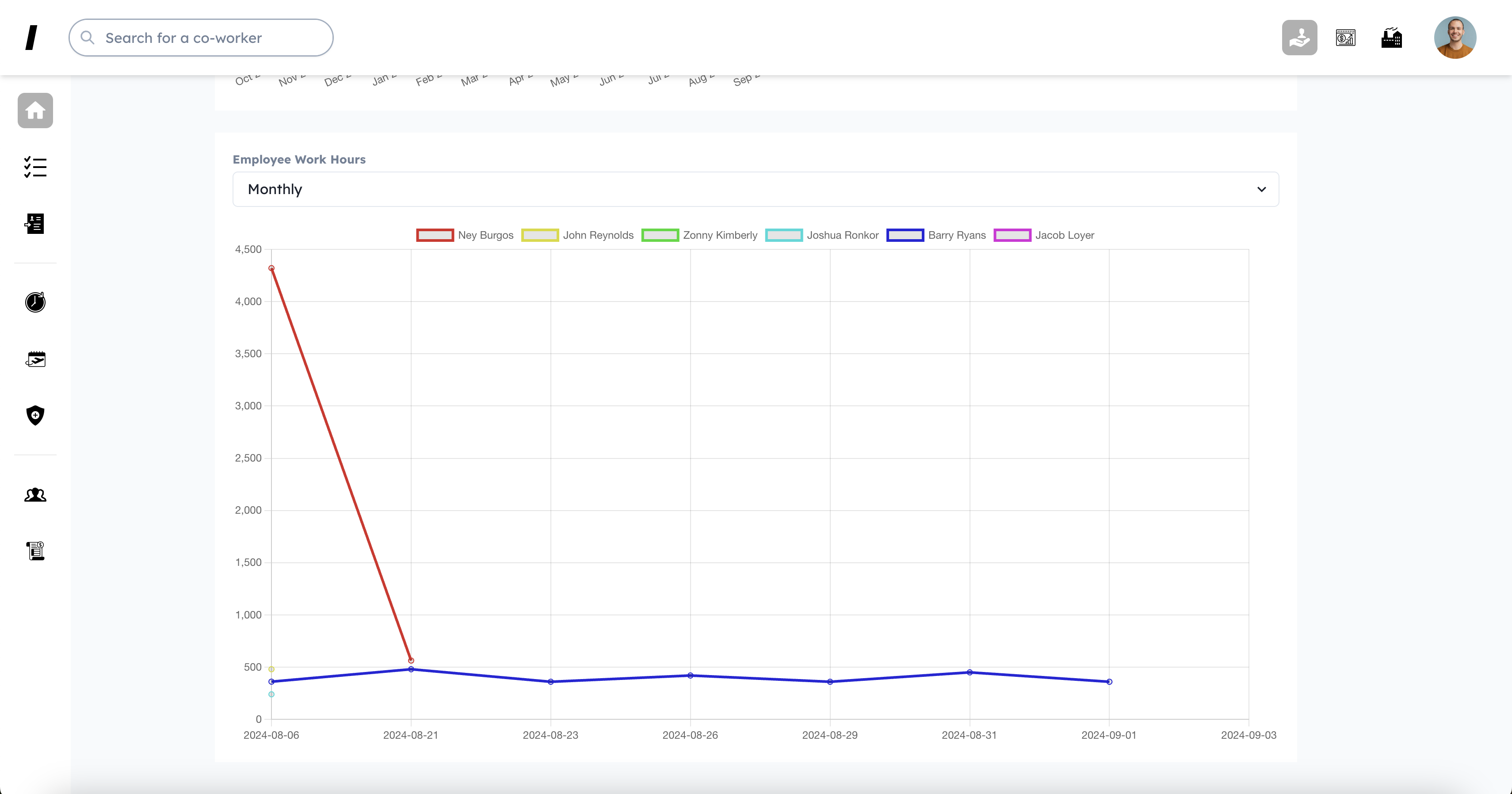Open the travel calendar sidebar icon
Screen dimensions: 1512x794
point(35,359)
